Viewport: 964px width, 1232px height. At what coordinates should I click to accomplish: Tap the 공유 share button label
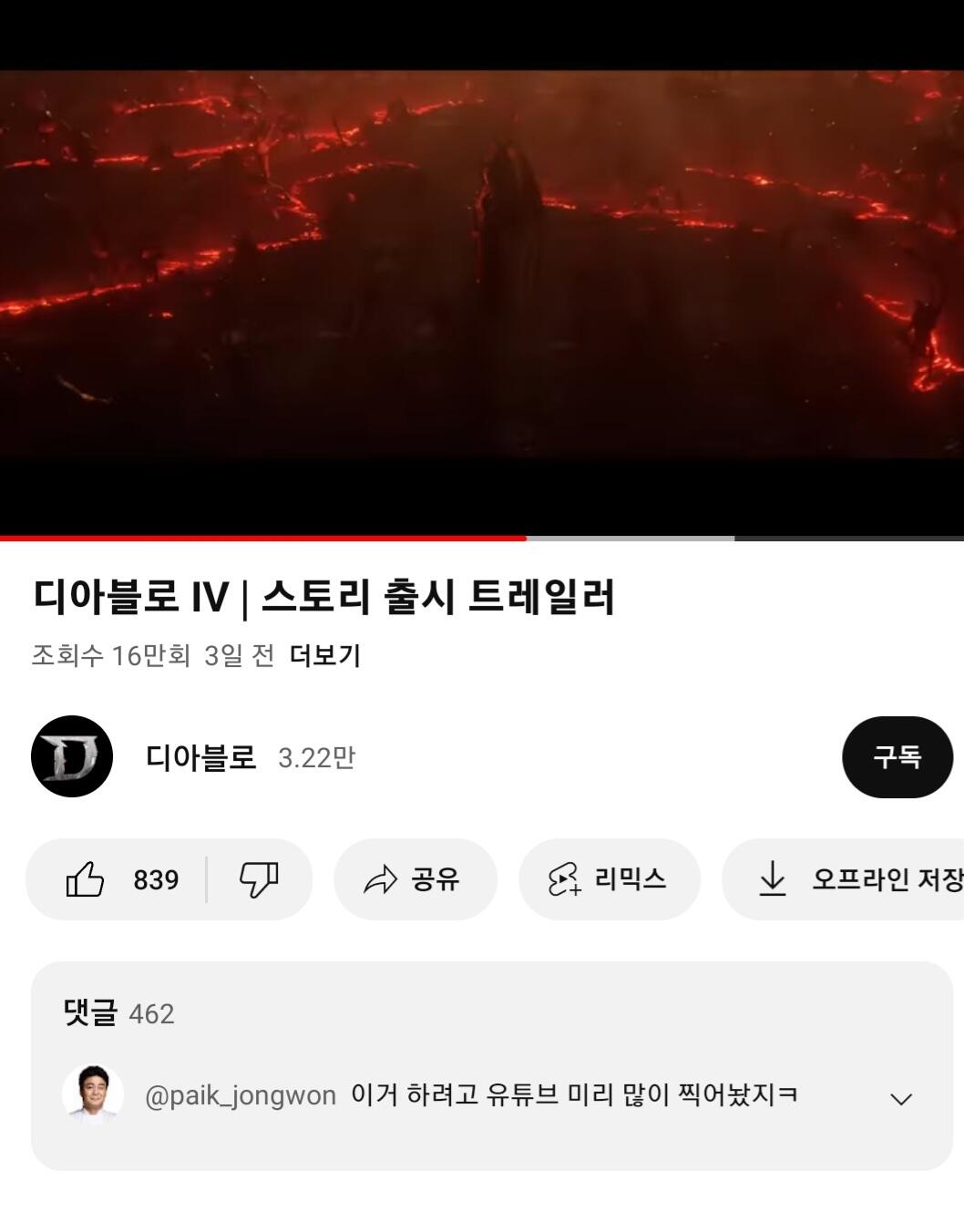pos(436,879)
